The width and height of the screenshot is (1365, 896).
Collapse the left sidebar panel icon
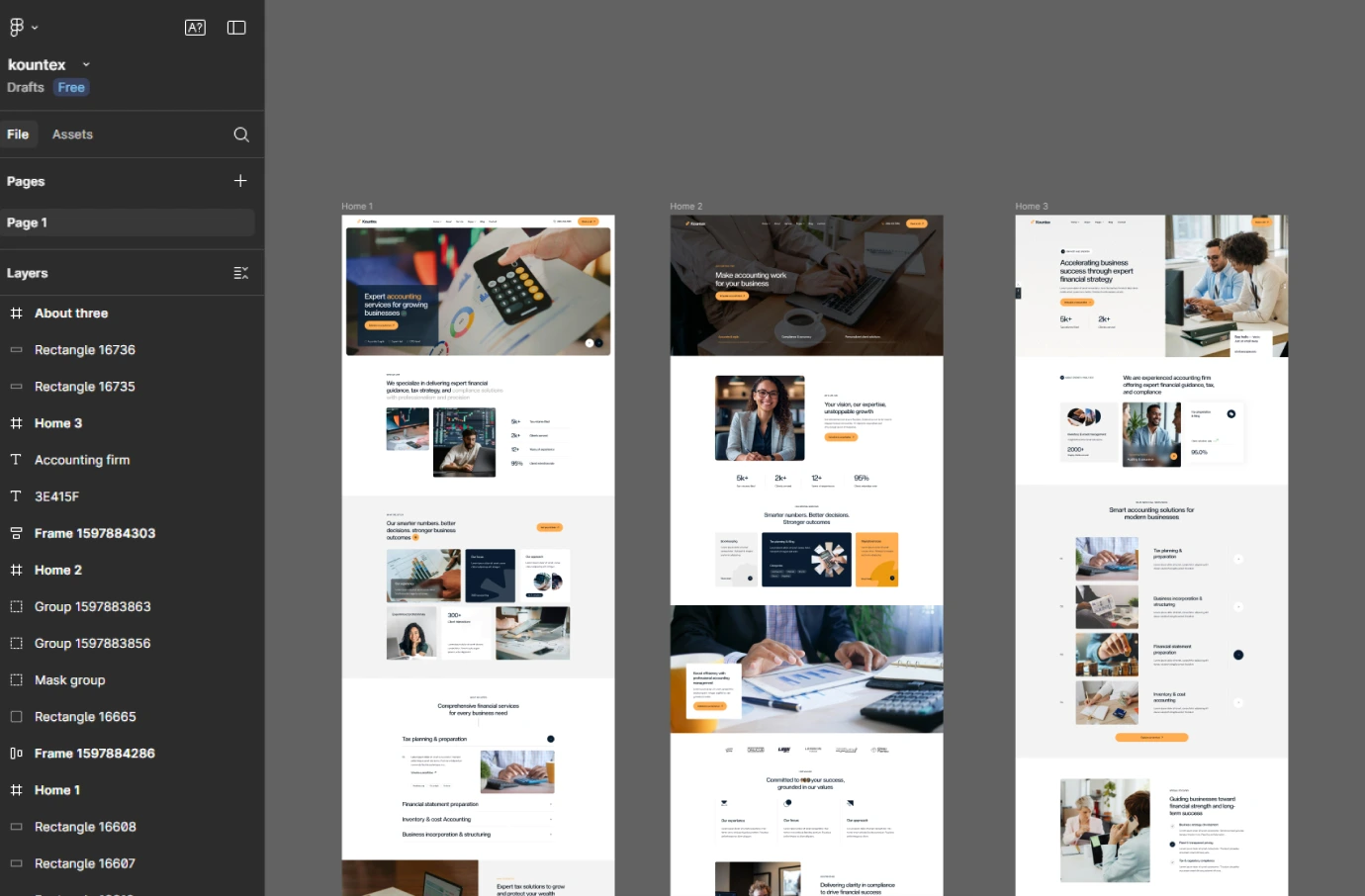pyautogui.click(x=236, y=27)
